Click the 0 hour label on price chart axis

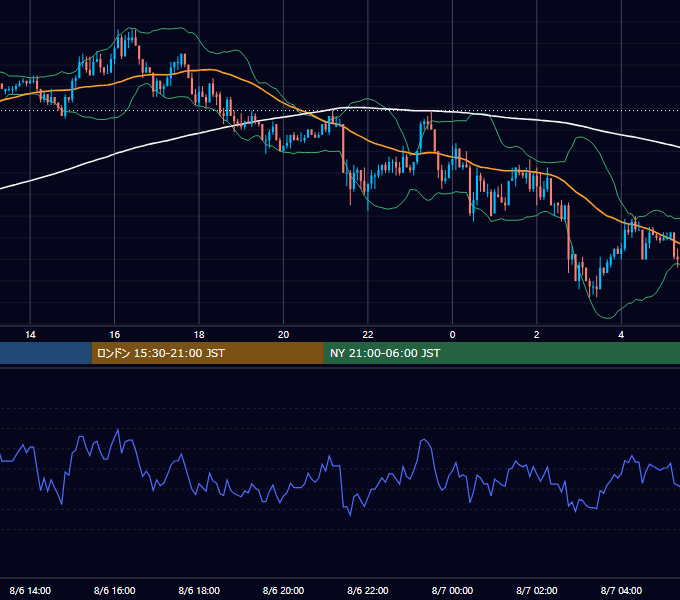[452, 335]
